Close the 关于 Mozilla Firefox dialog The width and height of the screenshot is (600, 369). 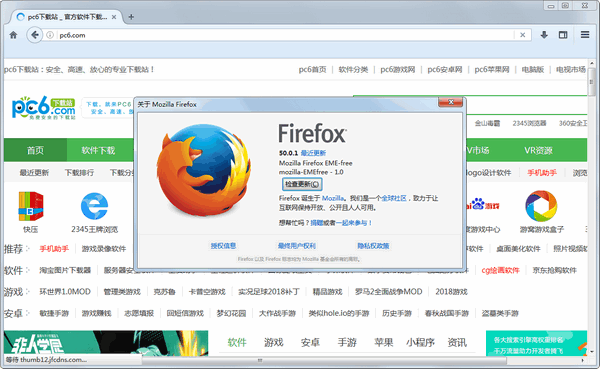pos(450,102)
